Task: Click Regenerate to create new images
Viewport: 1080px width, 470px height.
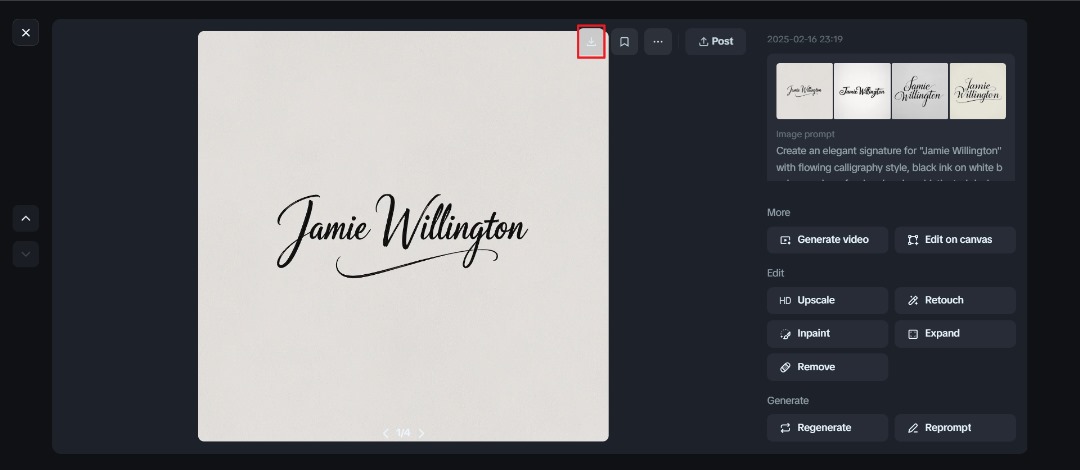Action: point(827,428)
